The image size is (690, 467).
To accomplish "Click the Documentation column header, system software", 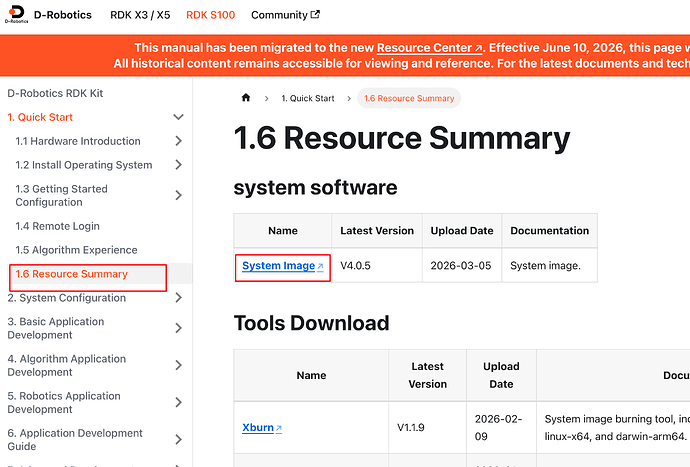I will [550, 231].
